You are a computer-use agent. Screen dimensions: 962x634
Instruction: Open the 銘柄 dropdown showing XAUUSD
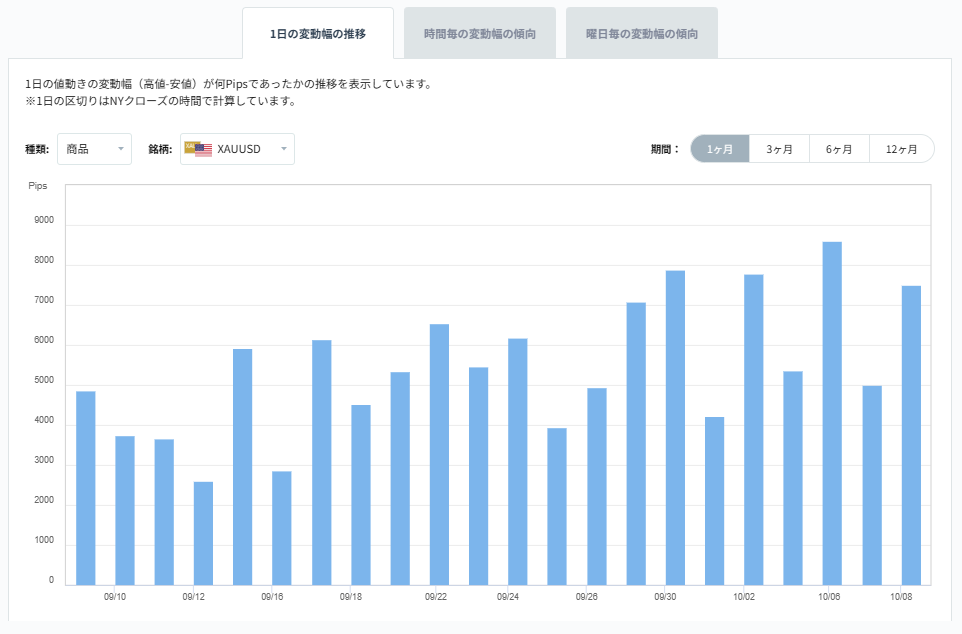237,149
